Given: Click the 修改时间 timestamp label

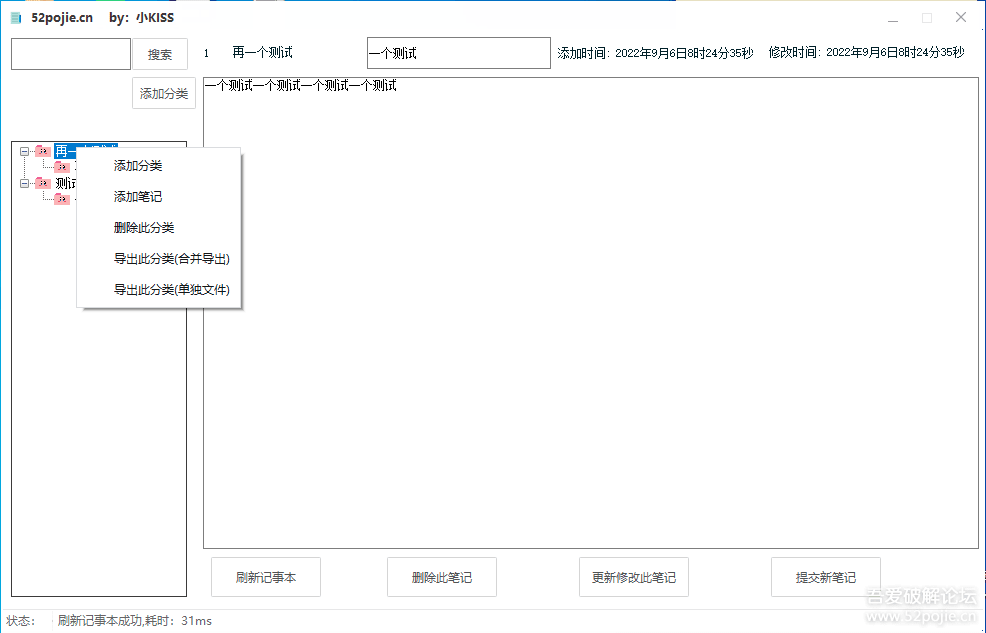Looking at the screenshot, I should click(867, 53).
